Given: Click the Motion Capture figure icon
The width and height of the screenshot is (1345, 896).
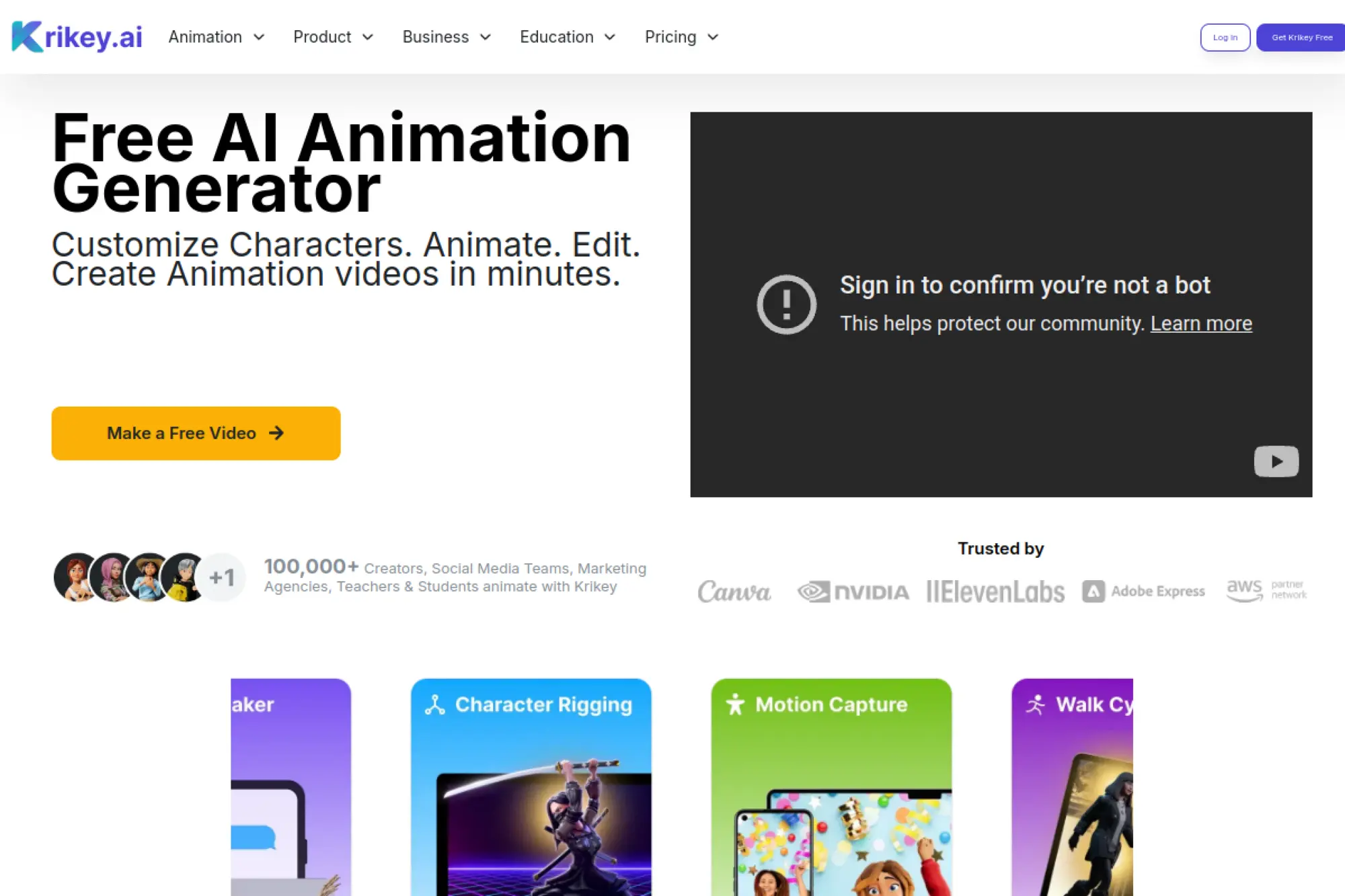Looking at the screenshot, I should (x=735, y=704).
